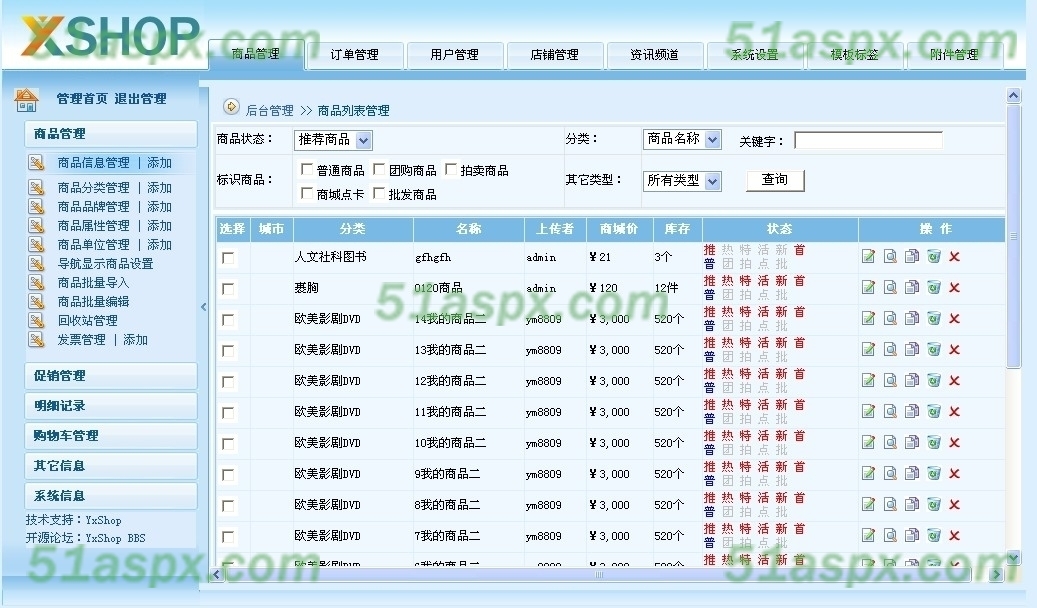Screen dimensions: 1037x608
Task: Check the 拍卖商品 checkbox
Action: point(451,169)
